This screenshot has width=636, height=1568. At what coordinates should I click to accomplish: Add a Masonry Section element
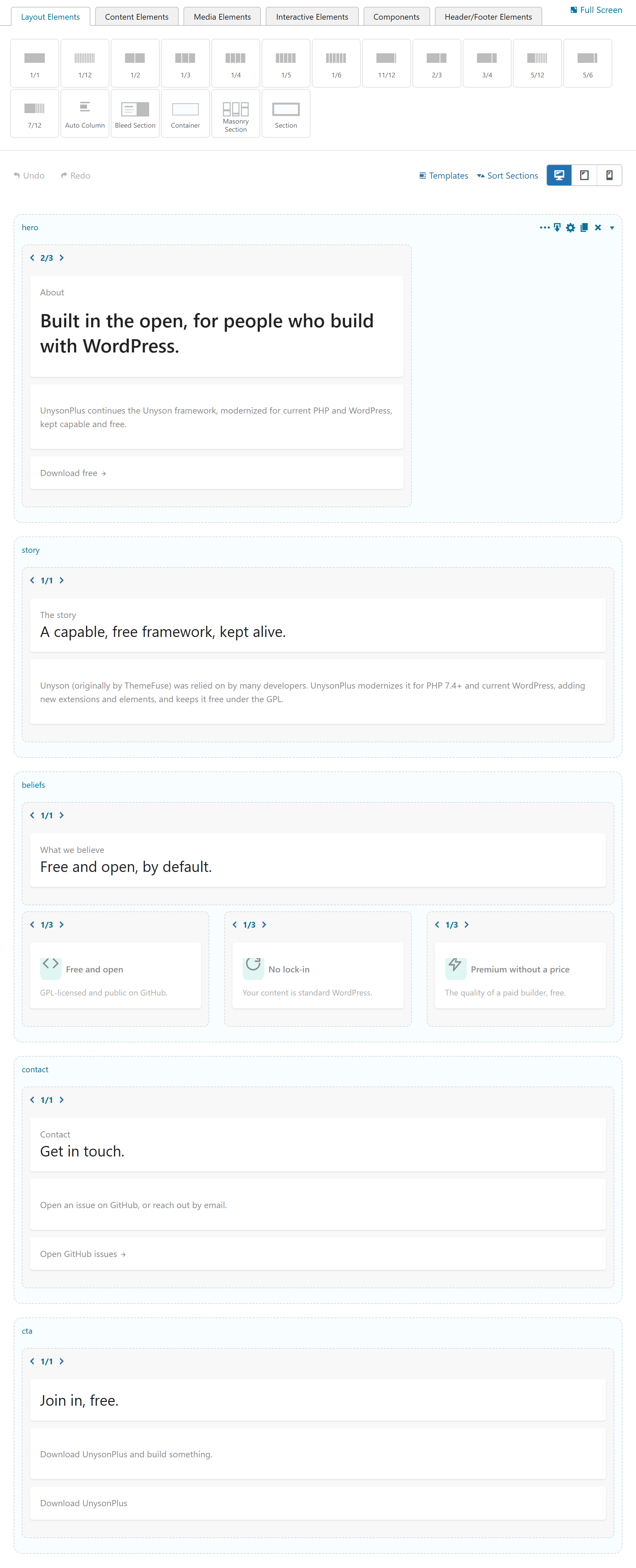[236, 114]
